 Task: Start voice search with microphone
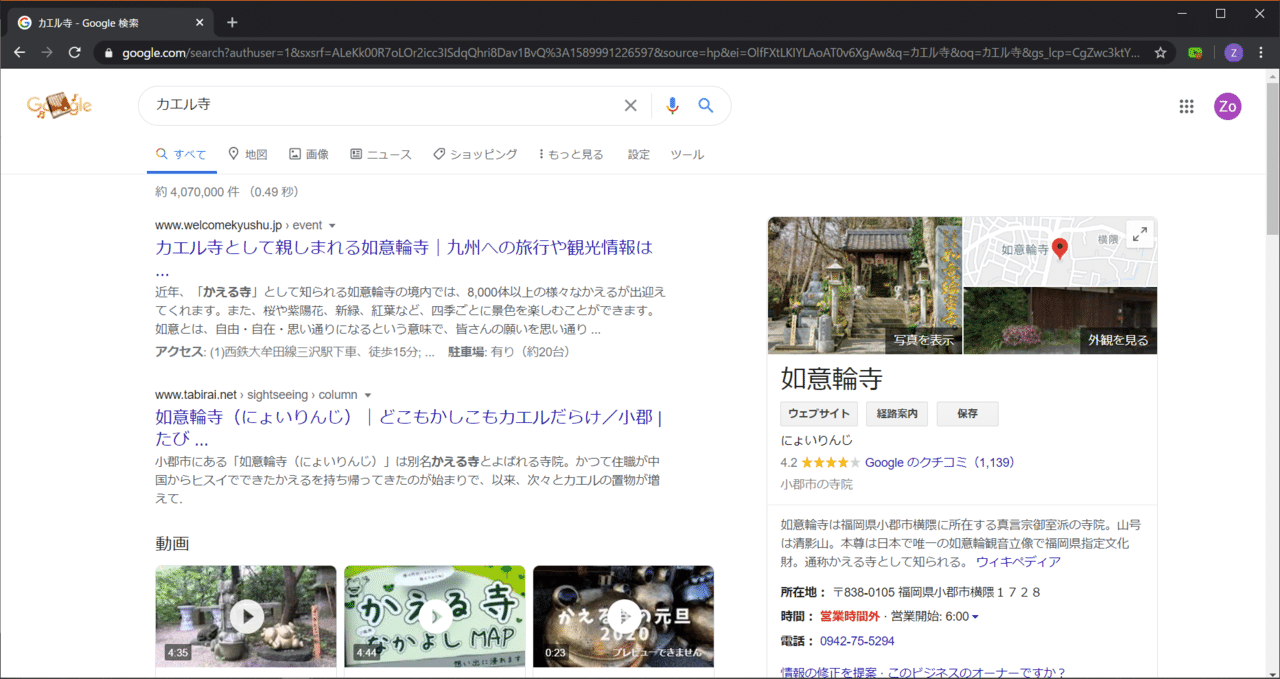pyautogui.click(x=672, y=105)
